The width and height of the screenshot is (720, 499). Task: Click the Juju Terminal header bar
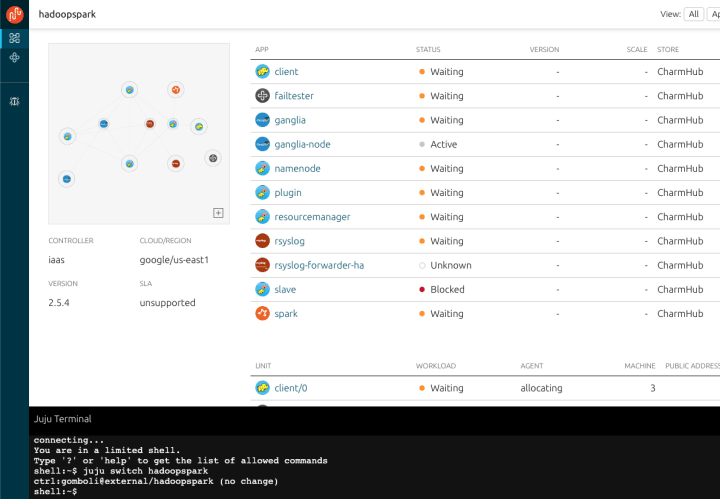click(374, 419)
